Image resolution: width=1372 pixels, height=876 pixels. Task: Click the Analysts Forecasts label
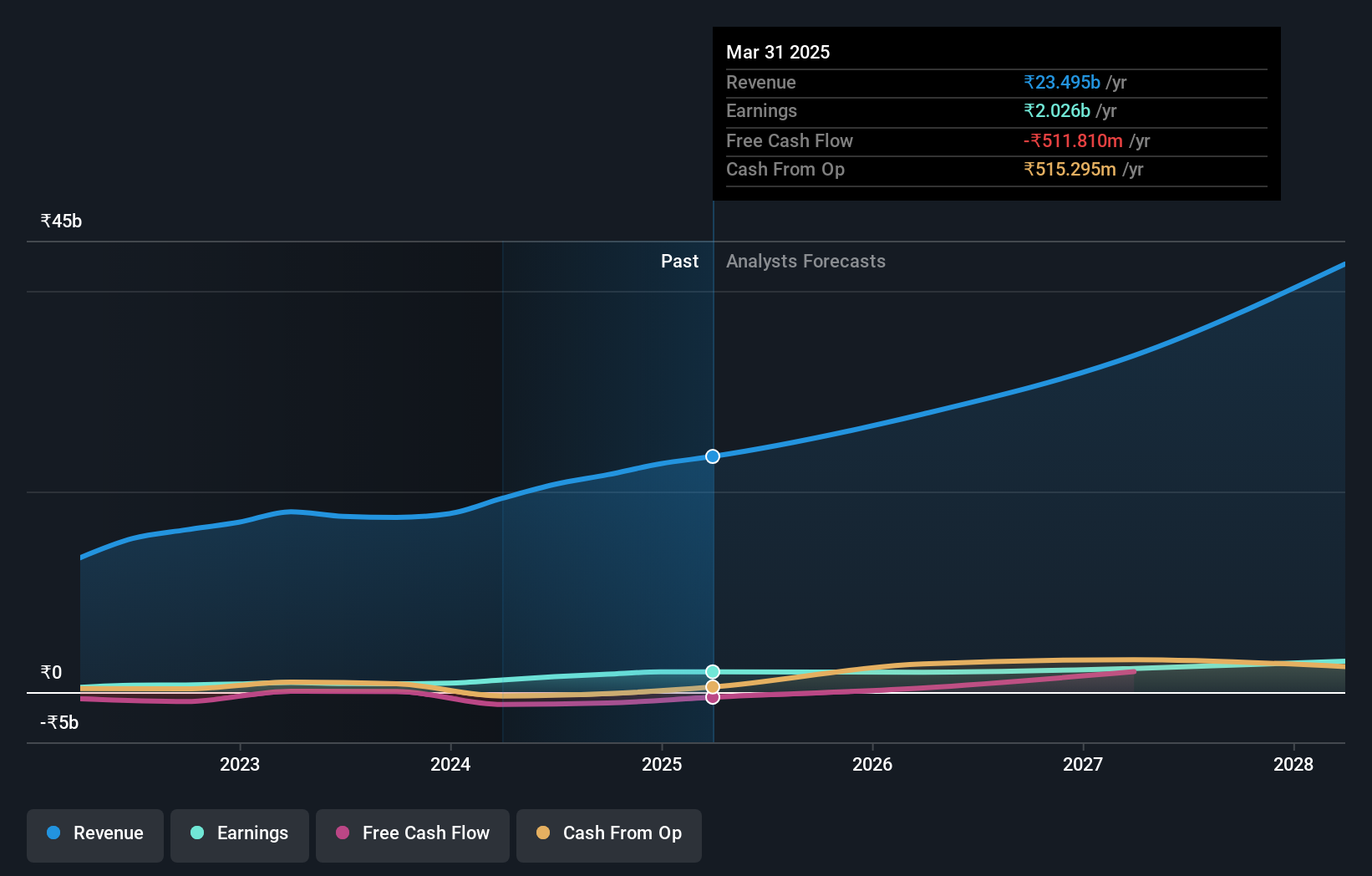[805, 261]
